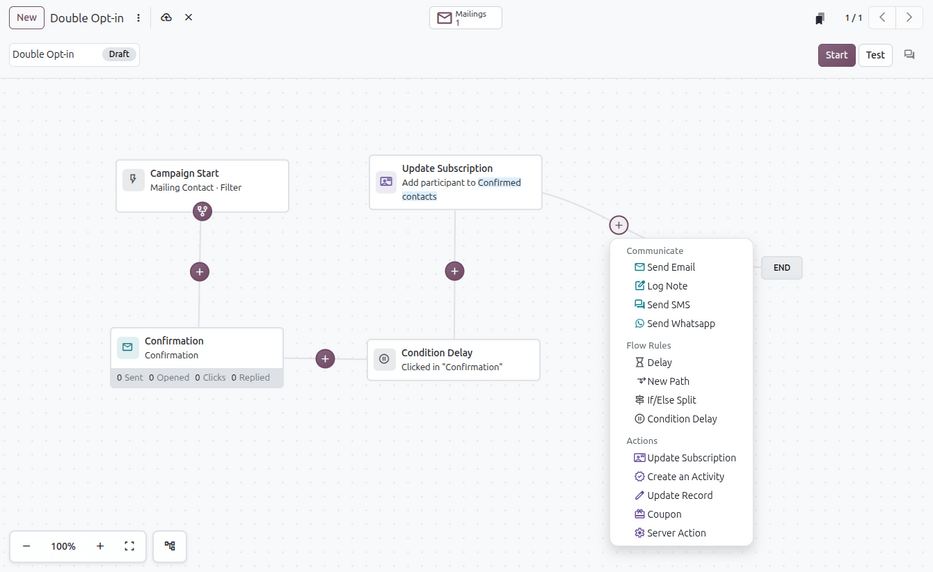Click the Condition Delay pause icon
The height and width of the screenshot is (572, 933).
pyautogui.click(x=384, y=359)
